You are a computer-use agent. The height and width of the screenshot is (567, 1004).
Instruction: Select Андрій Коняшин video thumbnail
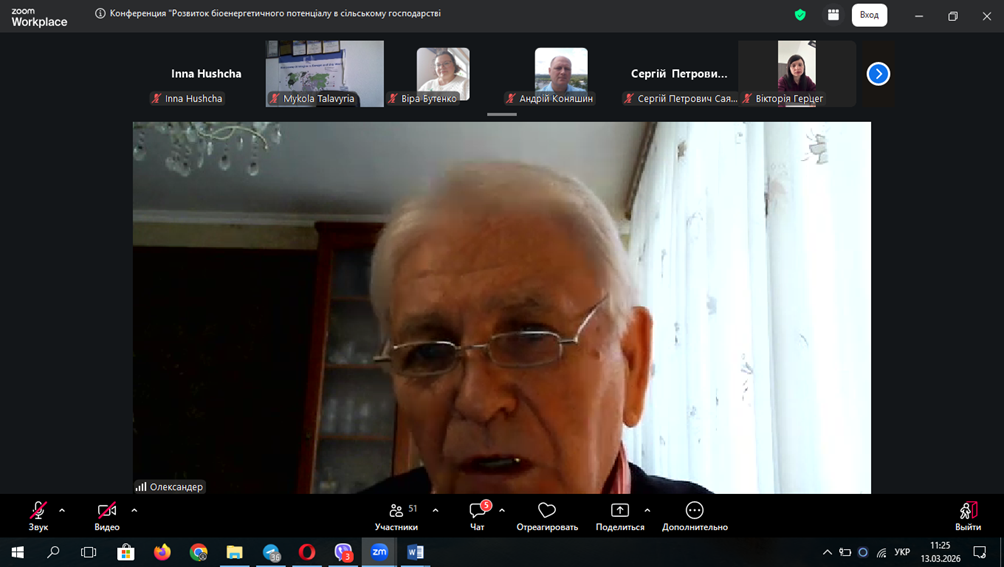coord(561,74)
